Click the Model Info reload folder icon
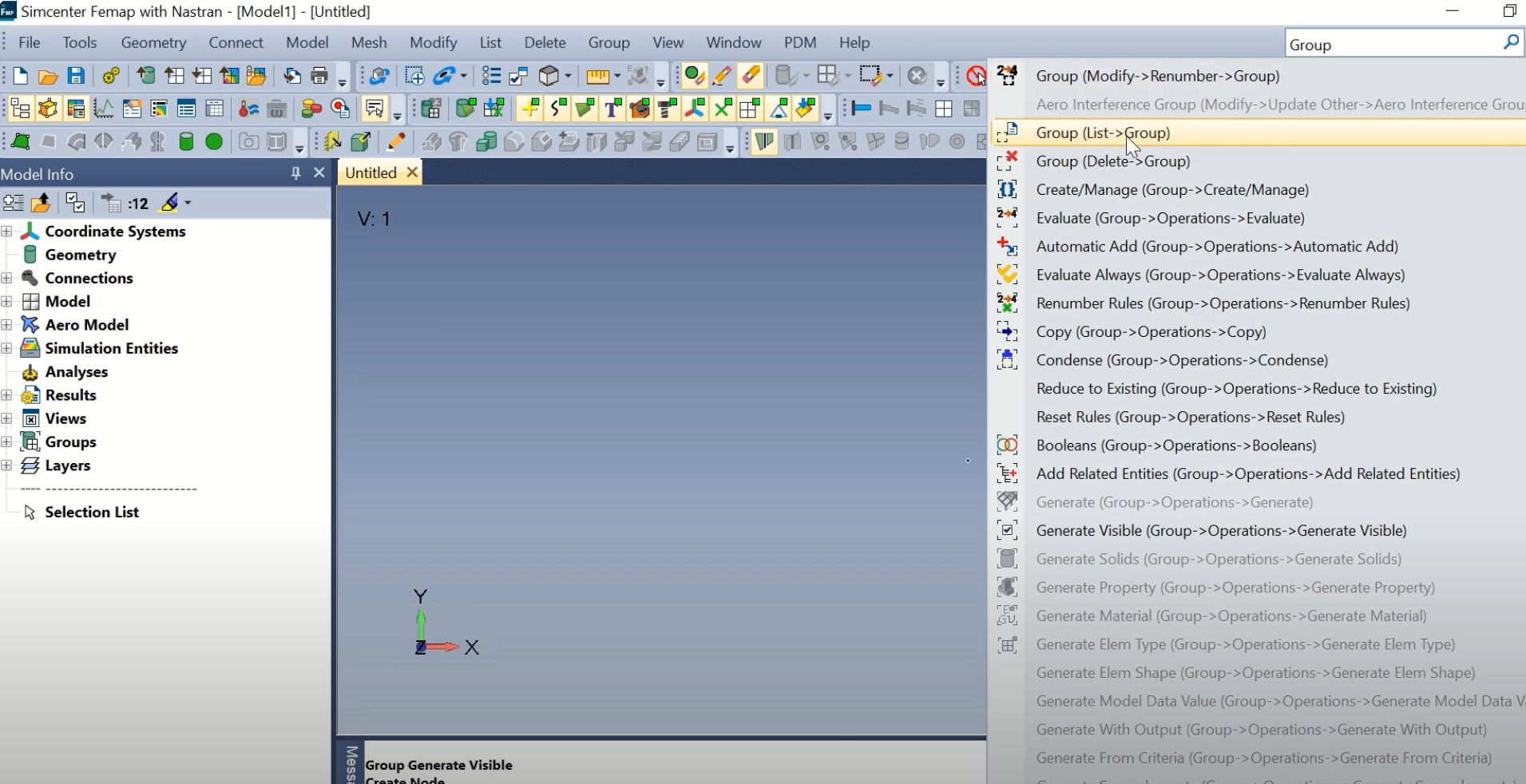This screenshot has height=784, width=1526. (41, 204)
